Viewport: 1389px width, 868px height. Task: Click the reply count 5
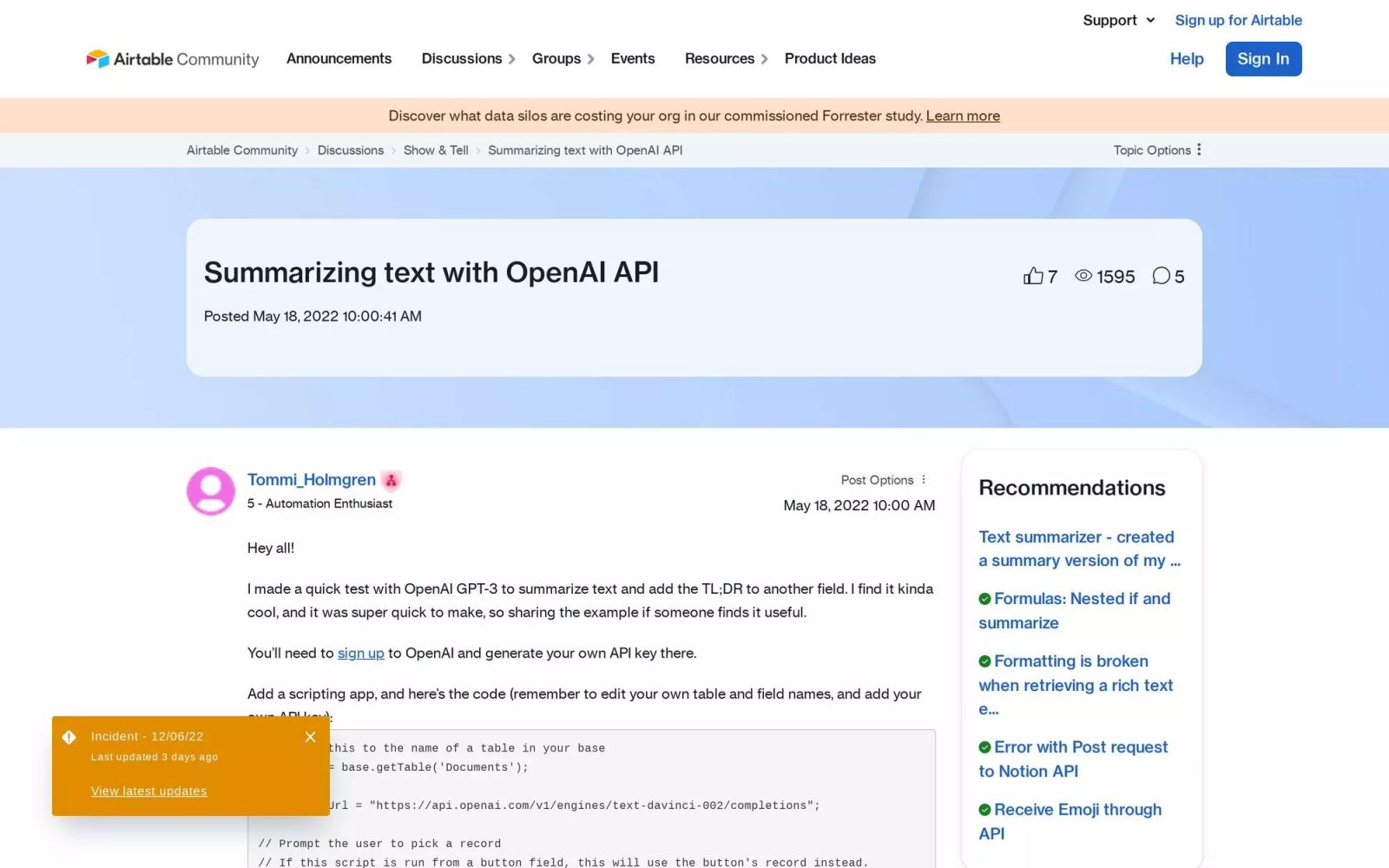1179,277
